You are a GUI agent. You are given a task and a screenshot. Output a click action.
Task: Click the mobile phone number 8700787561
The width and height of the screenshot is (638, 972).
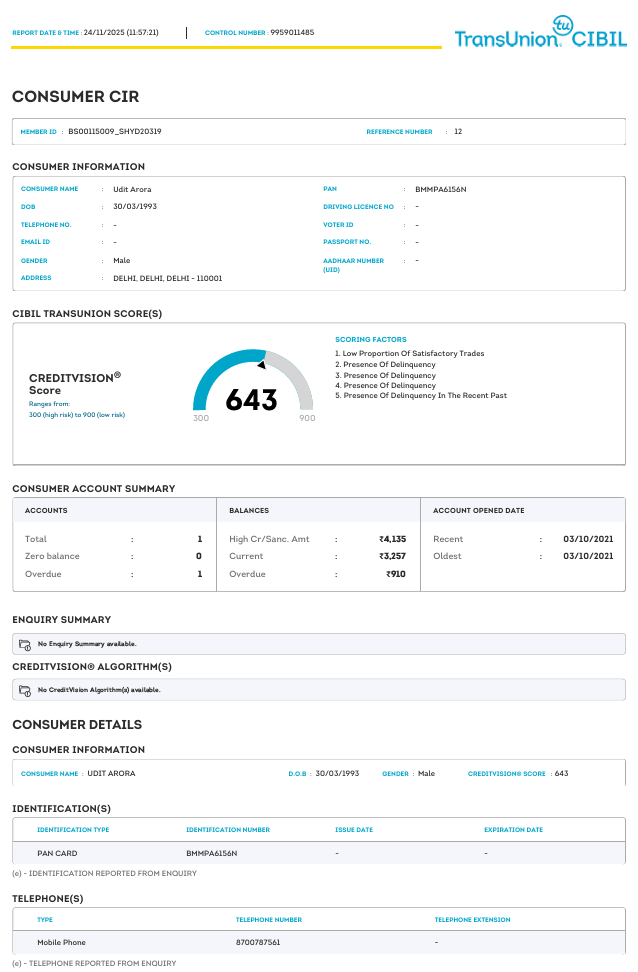(258, 943)
